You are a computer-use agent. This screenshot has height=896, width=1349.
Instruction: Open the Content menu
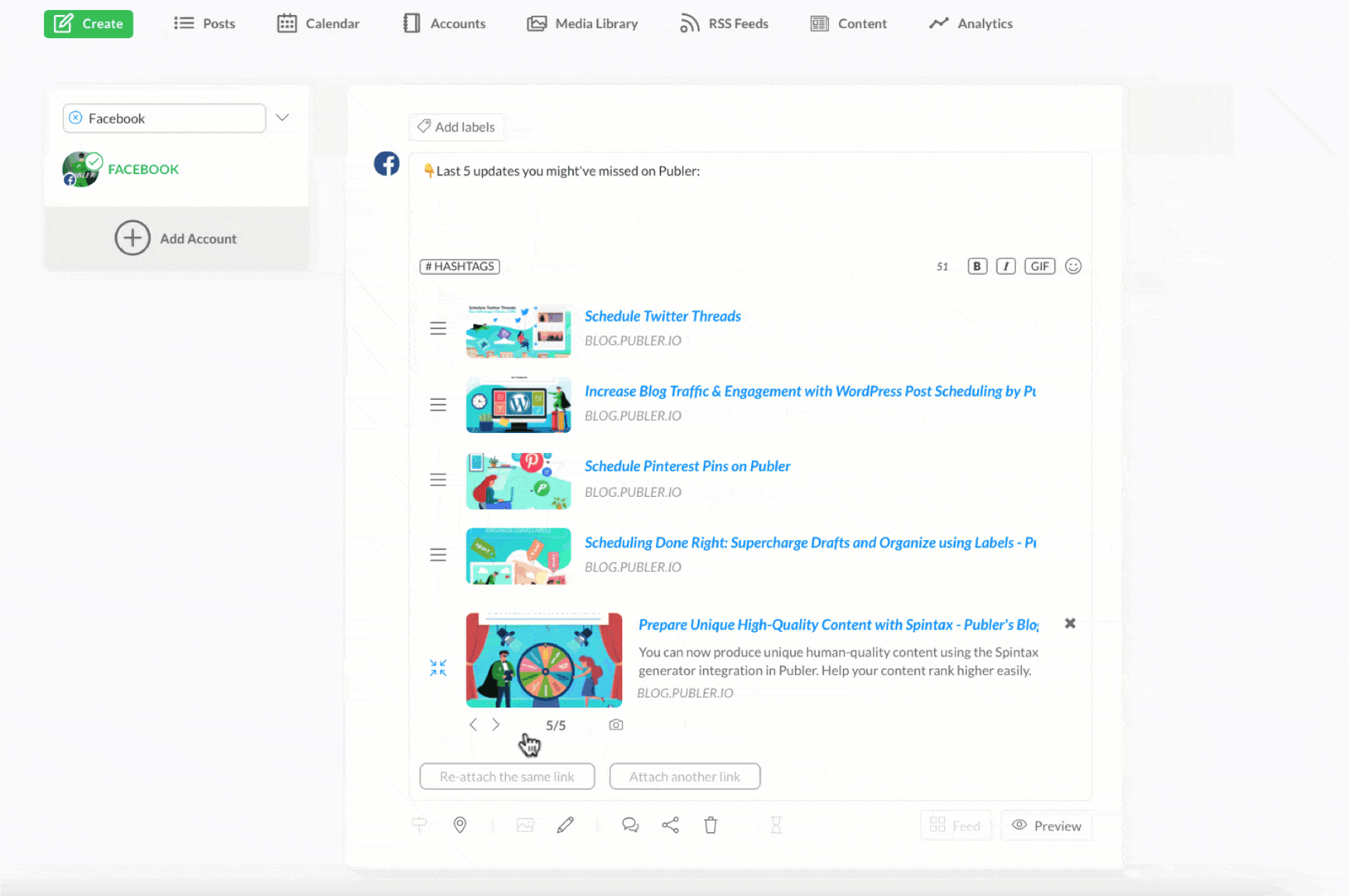click(x=848, y=24)
